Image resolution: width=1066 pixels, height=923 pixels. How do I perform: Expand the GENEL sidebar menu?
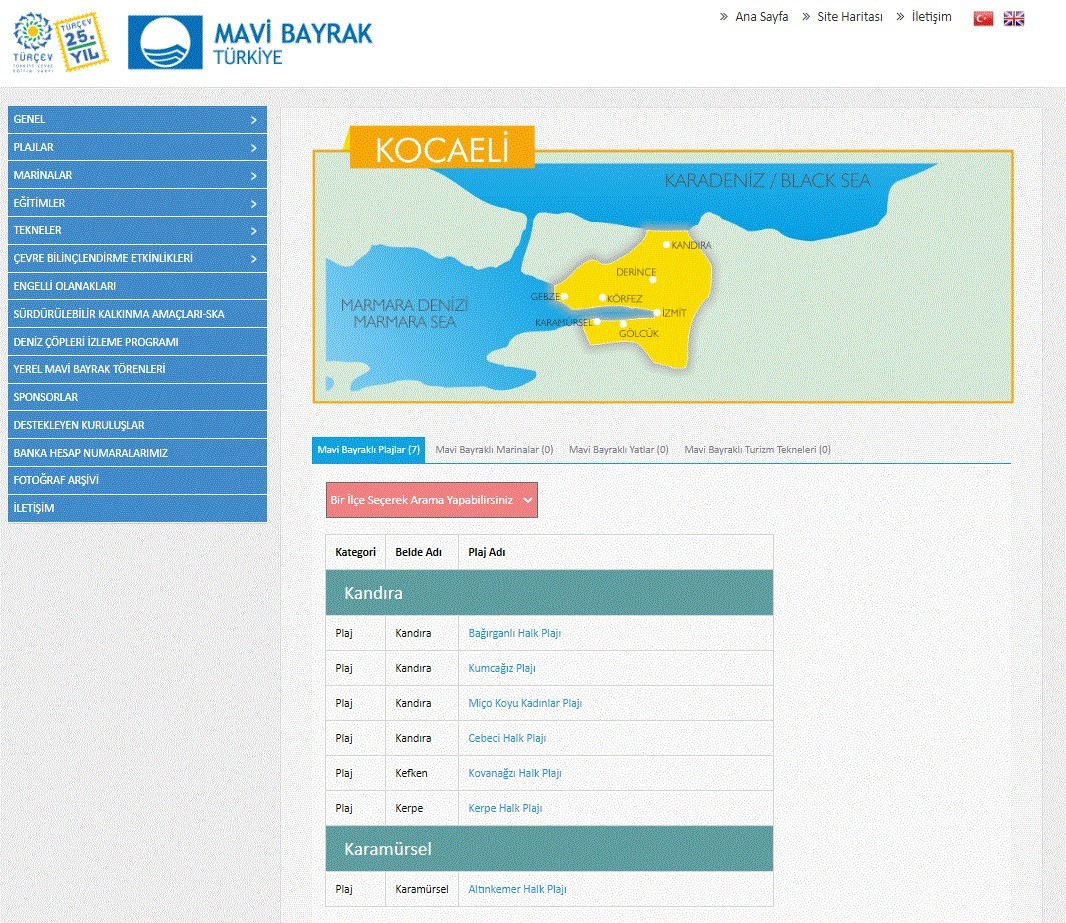pyautogui.click(x=137, y=120)
